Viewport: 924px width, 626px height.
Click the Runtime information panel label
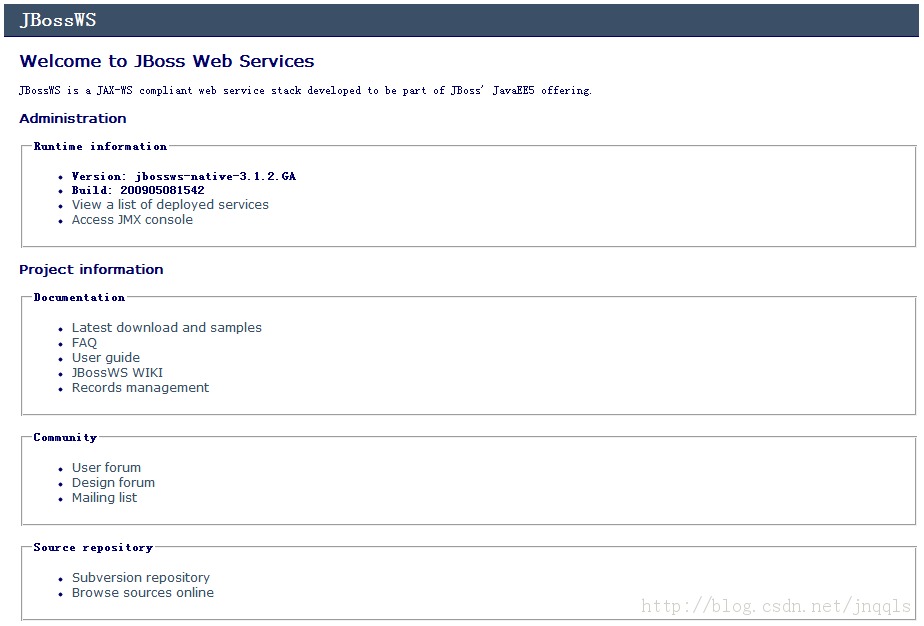(x=100, y=146)
